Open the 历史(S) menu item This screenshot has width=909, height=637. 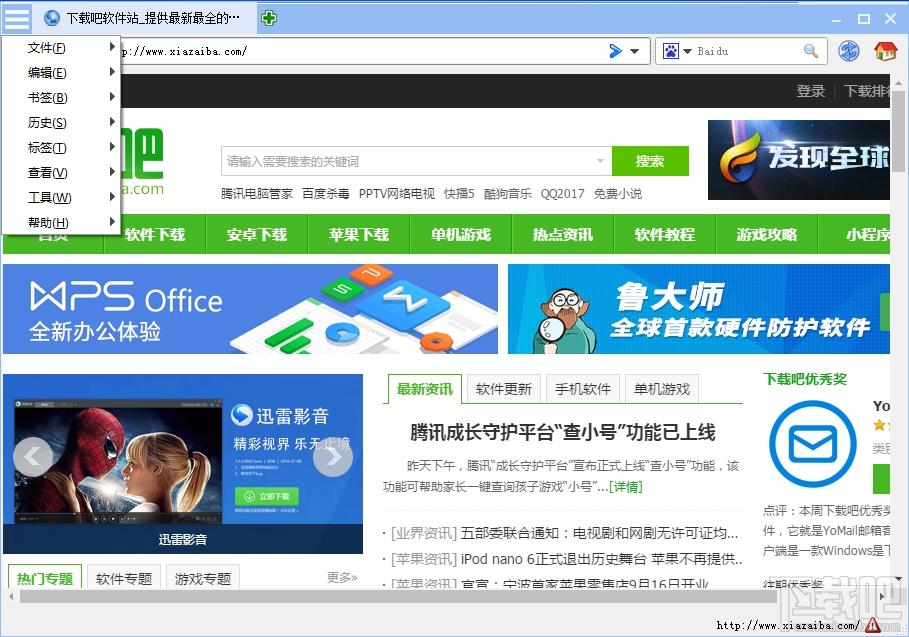pyautogui.click(x=61, y=122)
